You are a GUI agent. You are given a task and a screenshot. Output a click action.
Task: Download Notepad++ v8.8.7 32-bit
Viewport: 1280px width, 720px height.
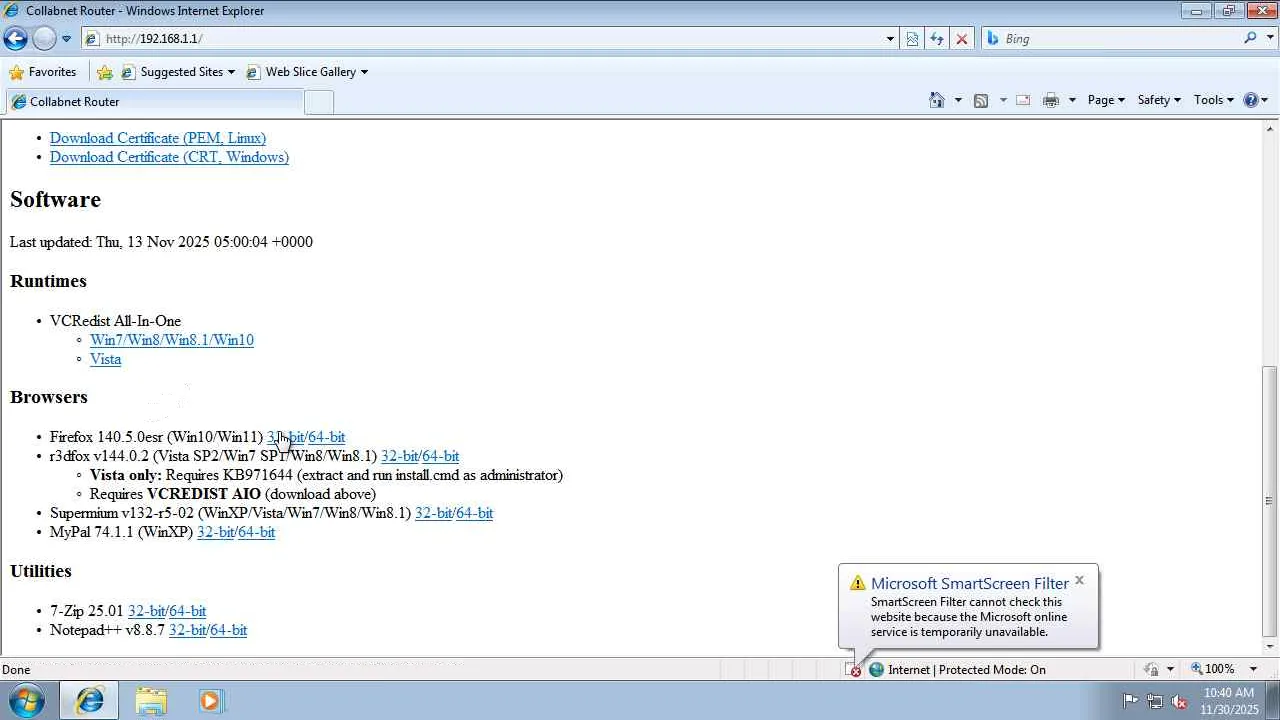(x=188, y=630)
